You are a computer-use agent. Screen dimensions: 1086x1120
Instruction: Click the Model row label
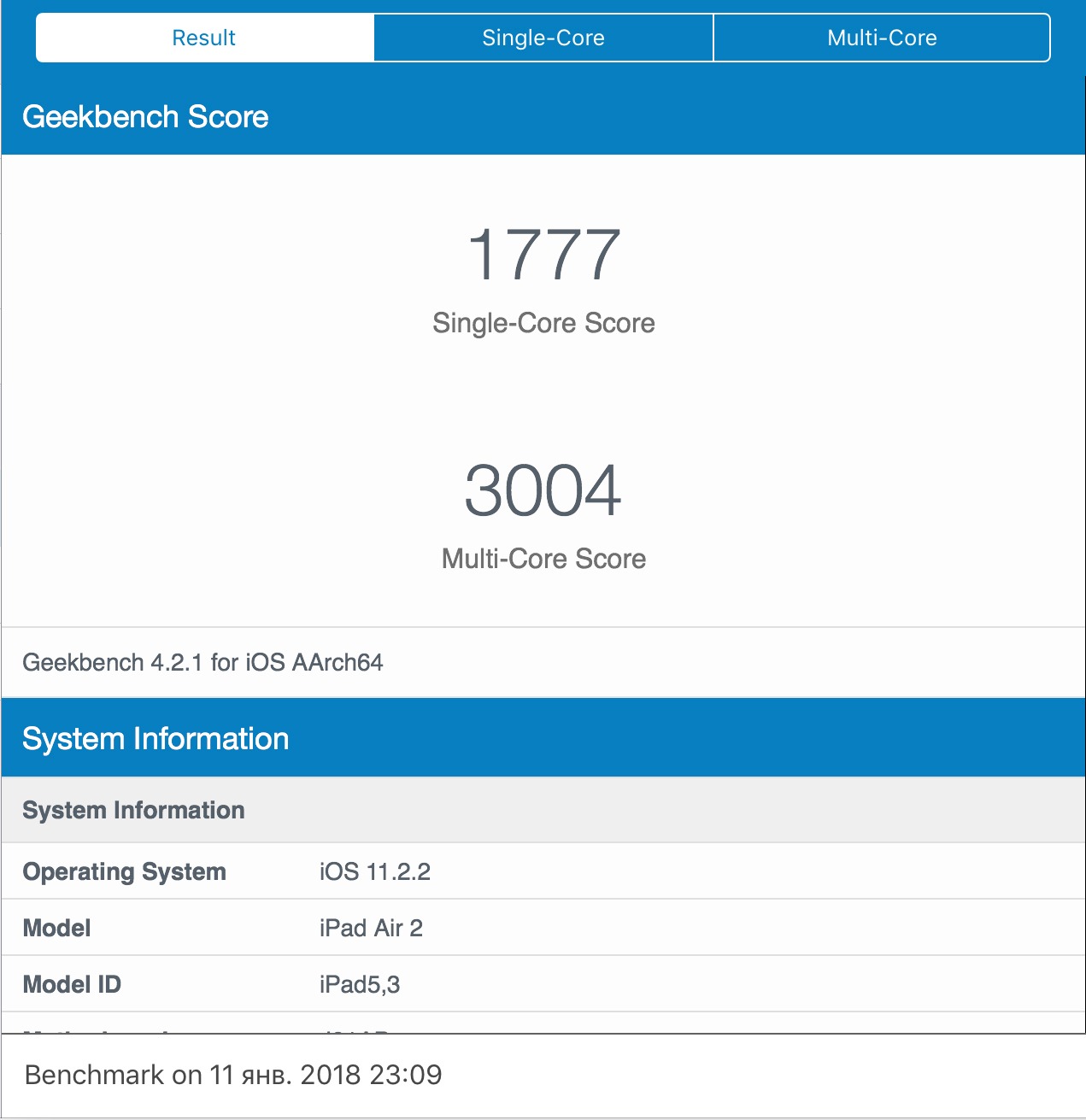pyautogui.click(x=56, y=928)
